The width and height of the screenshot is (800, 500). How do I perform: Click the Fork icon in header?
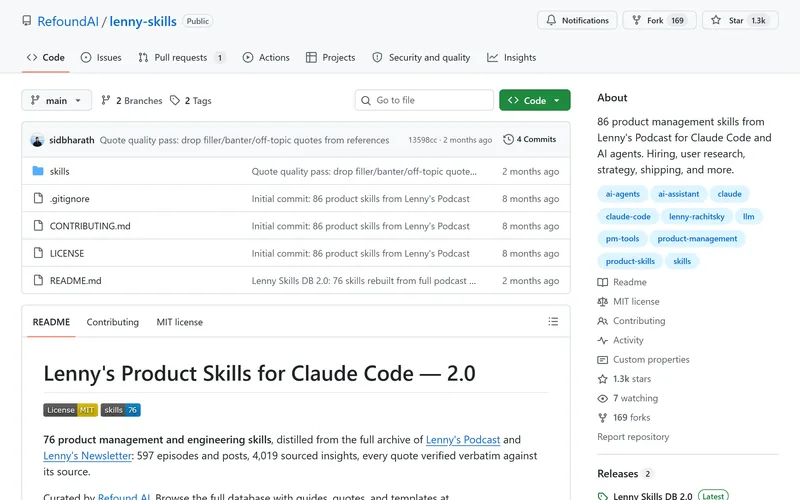[x=636, y=20]
